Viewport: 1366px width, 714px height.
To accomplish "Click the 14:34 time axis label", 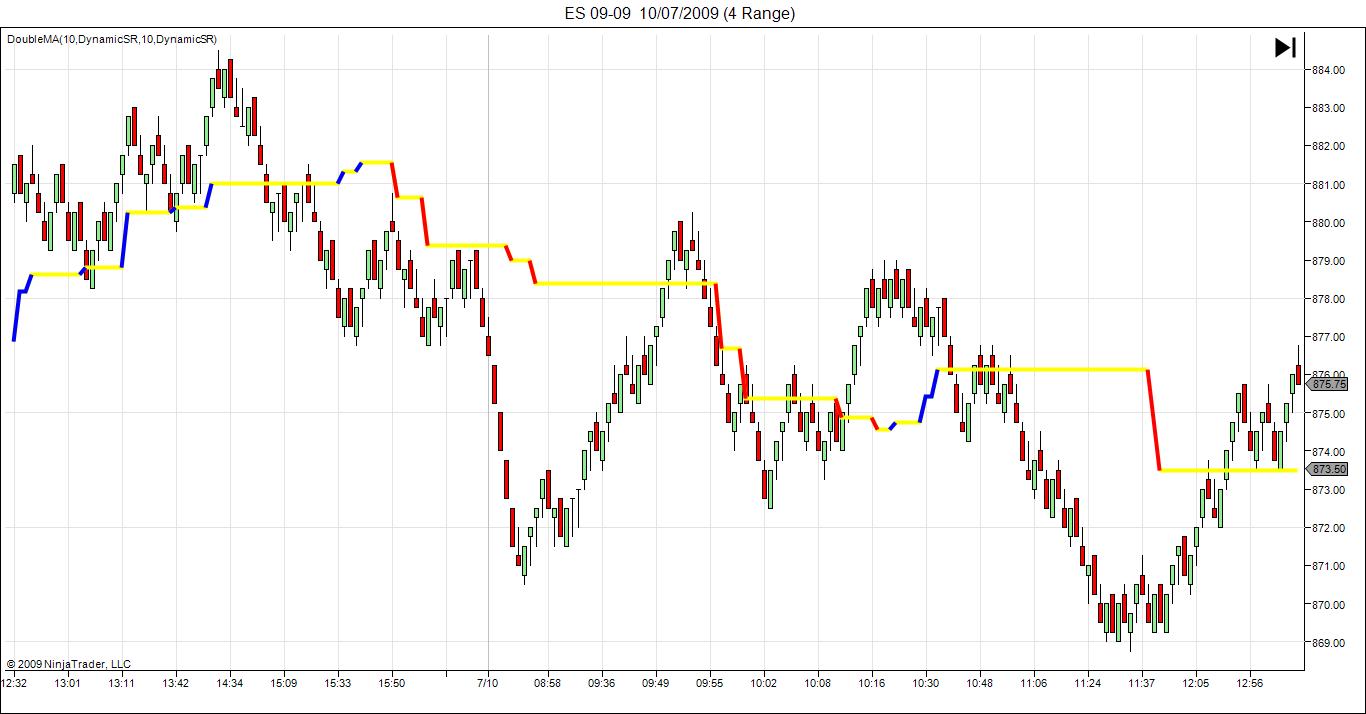I will tap(230, 684).
